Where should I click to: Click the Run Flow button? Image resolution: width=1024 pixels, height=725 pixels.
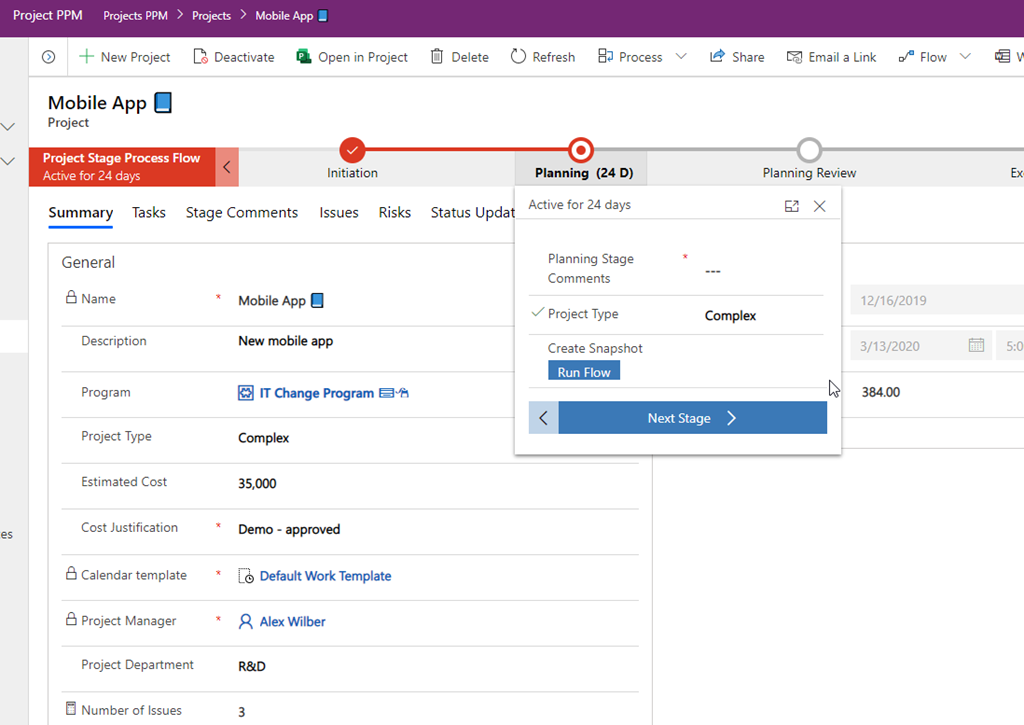click(584, 372)
